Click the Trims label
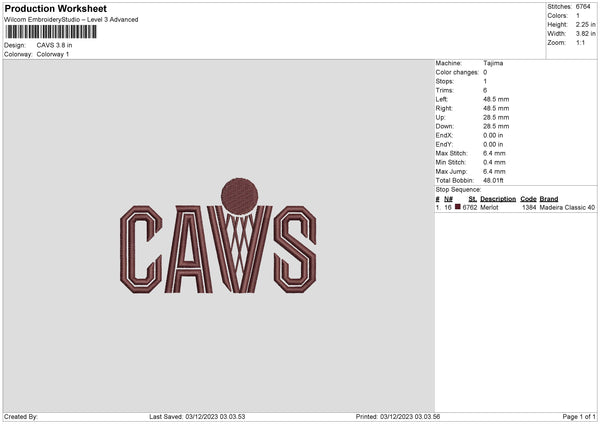The image size is (600, 424). [445, 90]
